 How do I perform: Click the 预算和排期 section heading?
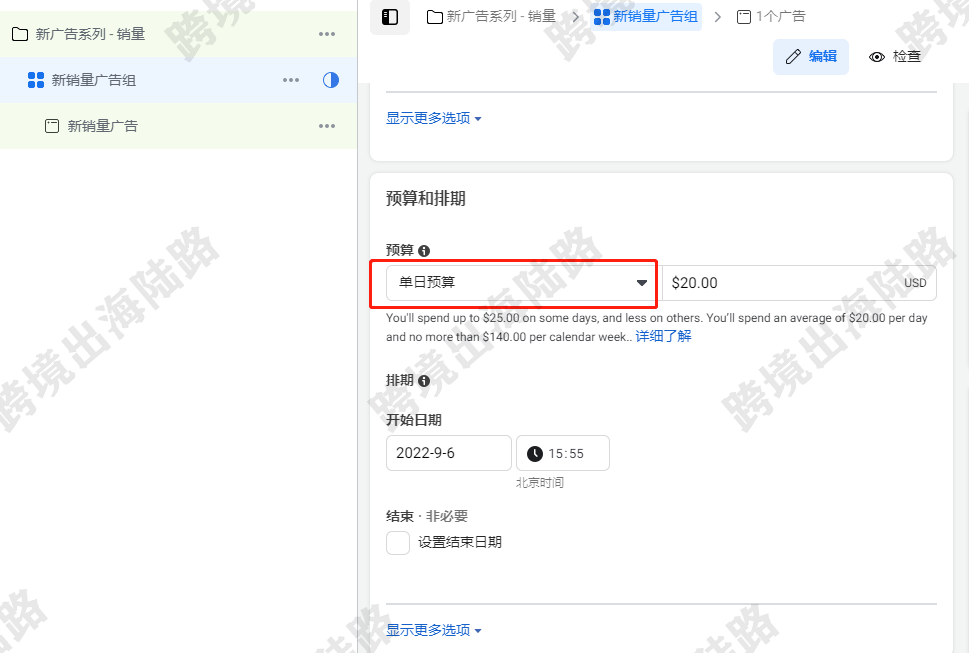pyautogui.click(x=426, y=198)
